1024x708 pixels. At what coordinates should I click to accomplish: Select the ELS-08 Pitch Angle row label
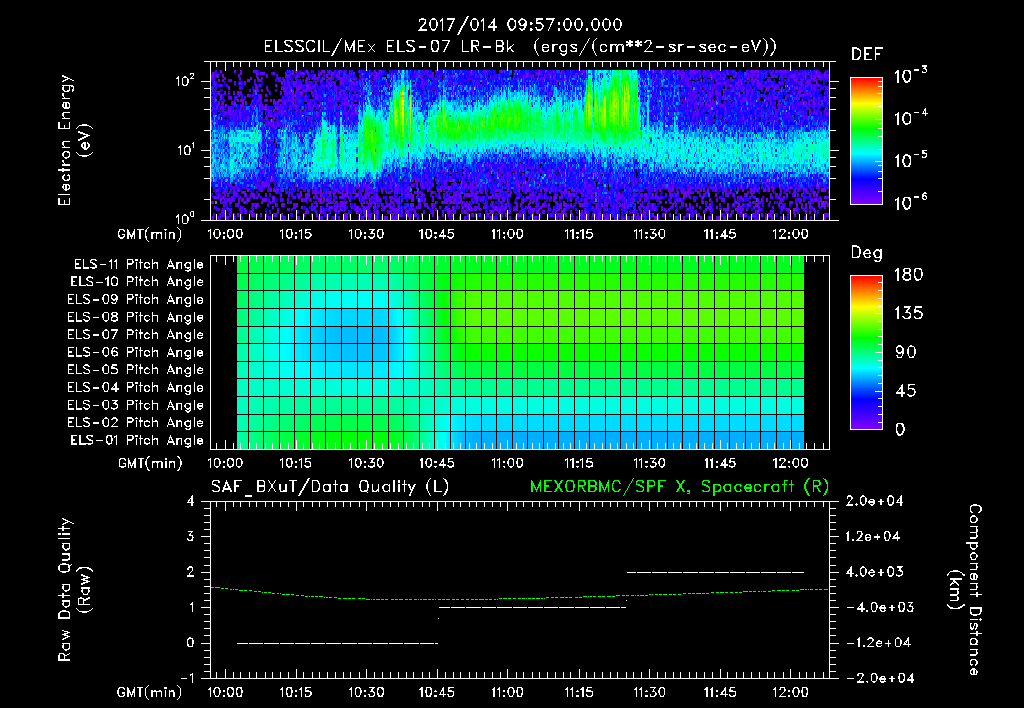coord(135,317)
